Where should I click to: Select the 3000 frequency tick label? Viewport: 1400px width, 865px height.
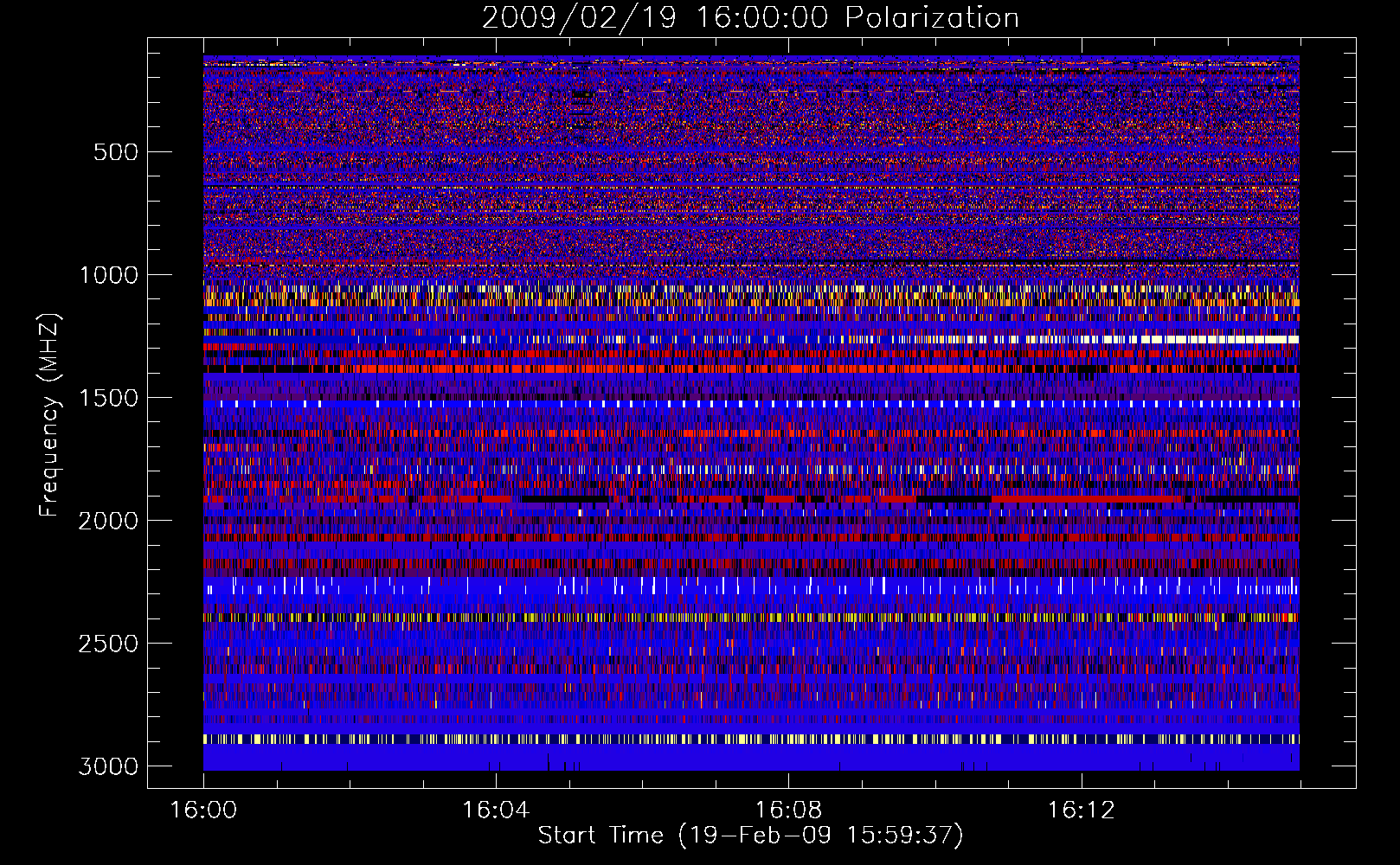coord(108,766)
